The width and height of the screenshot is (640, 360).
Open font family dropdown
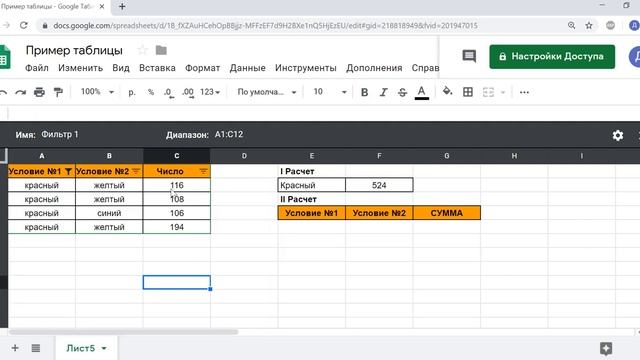(x=267, y=92)
